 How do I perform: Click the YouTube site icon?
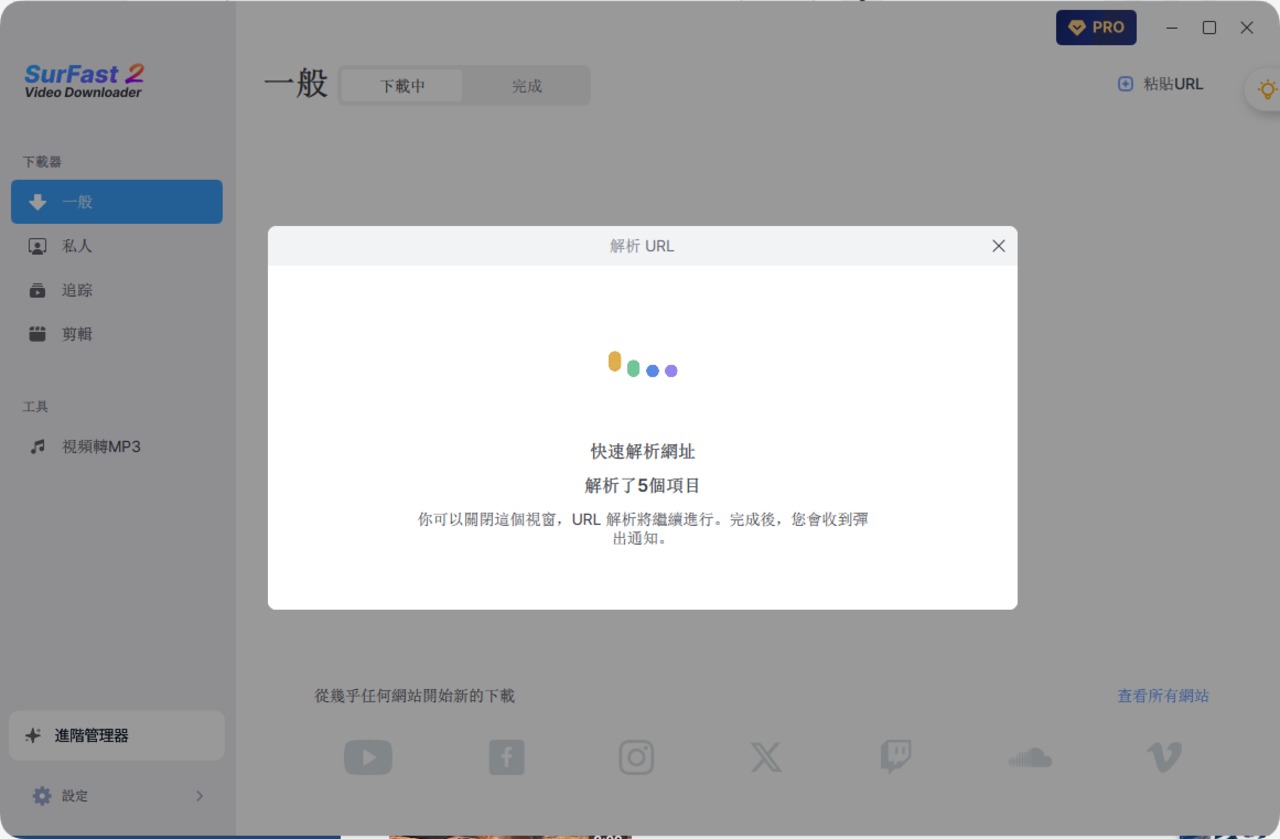click(368, 757)
